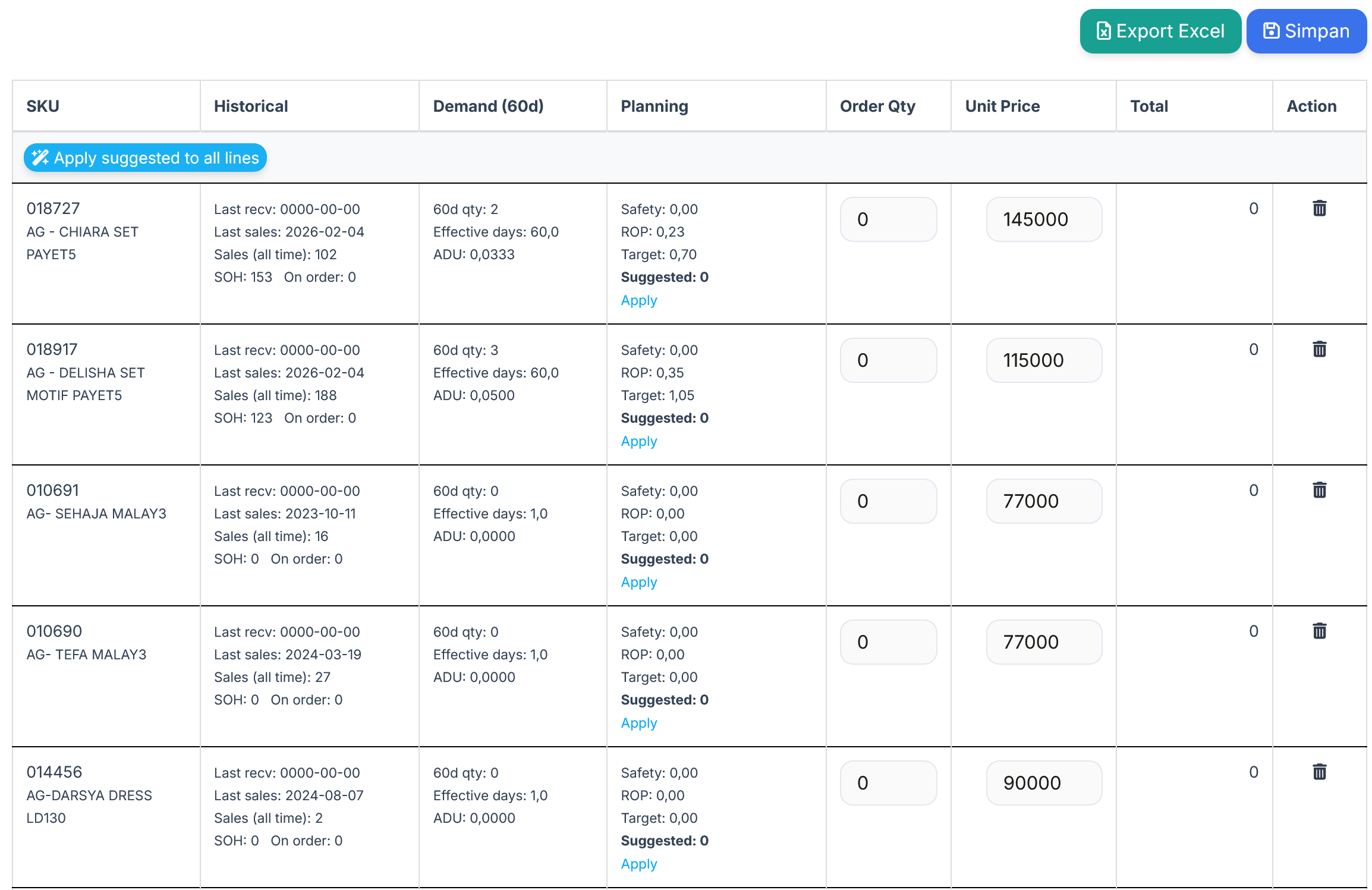The height and width of the screenshot is (890, 1372).
Task: Click Apply link for SKU 018727
Action: (x=638, y=300)
